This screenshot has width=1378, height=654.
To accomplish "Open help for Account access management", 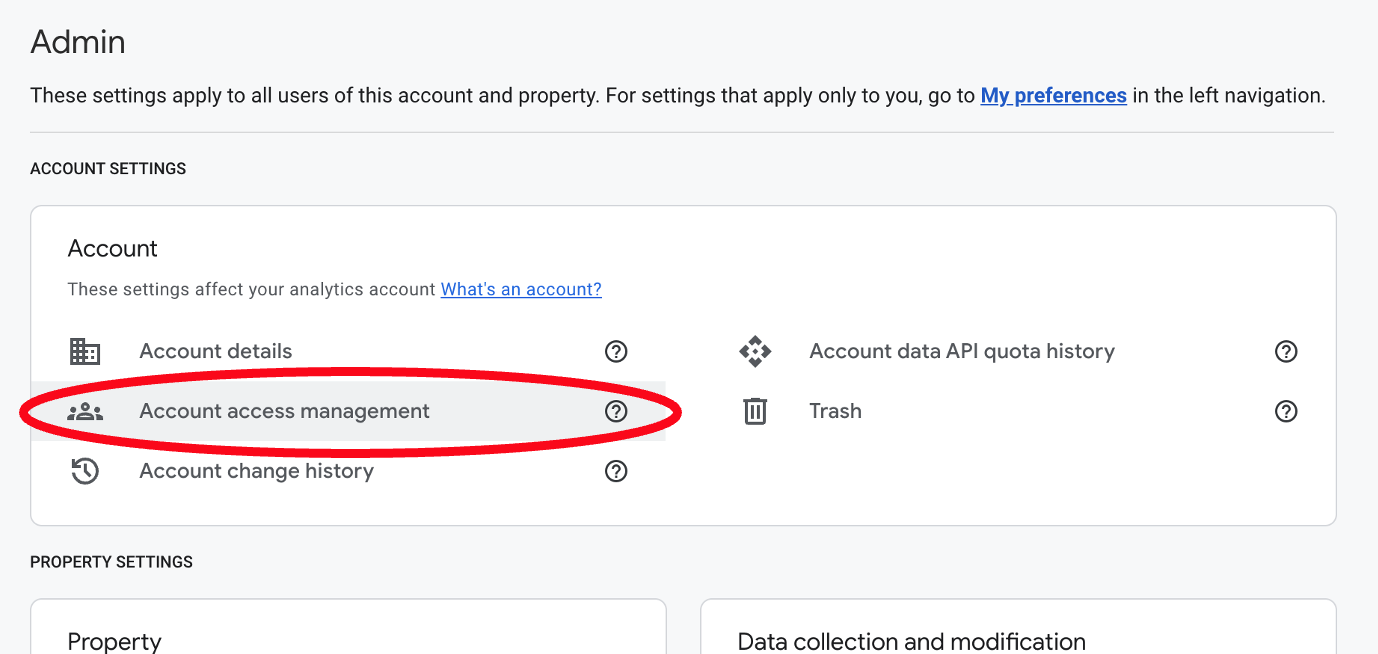I will click(x=616, y=411).
